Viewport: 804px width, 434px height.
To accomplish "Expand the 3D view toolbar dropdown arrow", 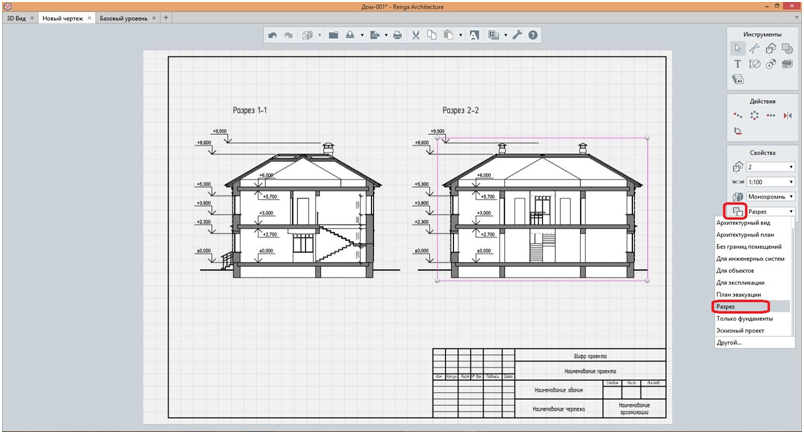I will [x=319, y=35].
